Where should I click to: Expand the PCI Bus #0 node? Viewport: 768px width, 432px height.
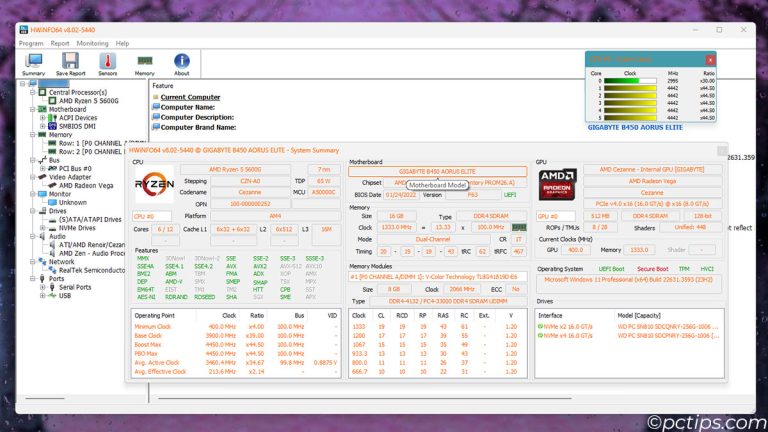42,168
